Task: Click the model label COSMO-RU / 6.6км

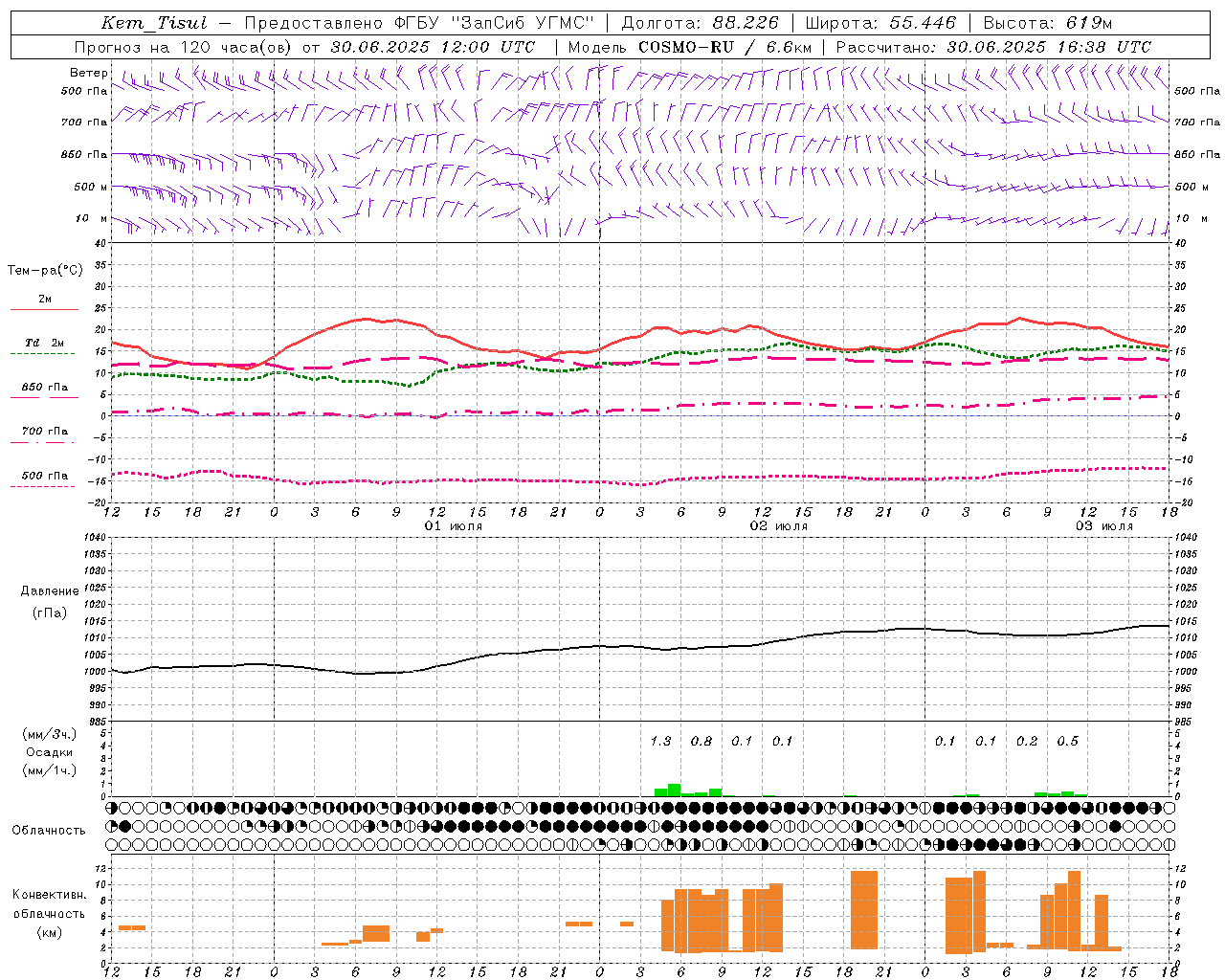Action: 724,47
